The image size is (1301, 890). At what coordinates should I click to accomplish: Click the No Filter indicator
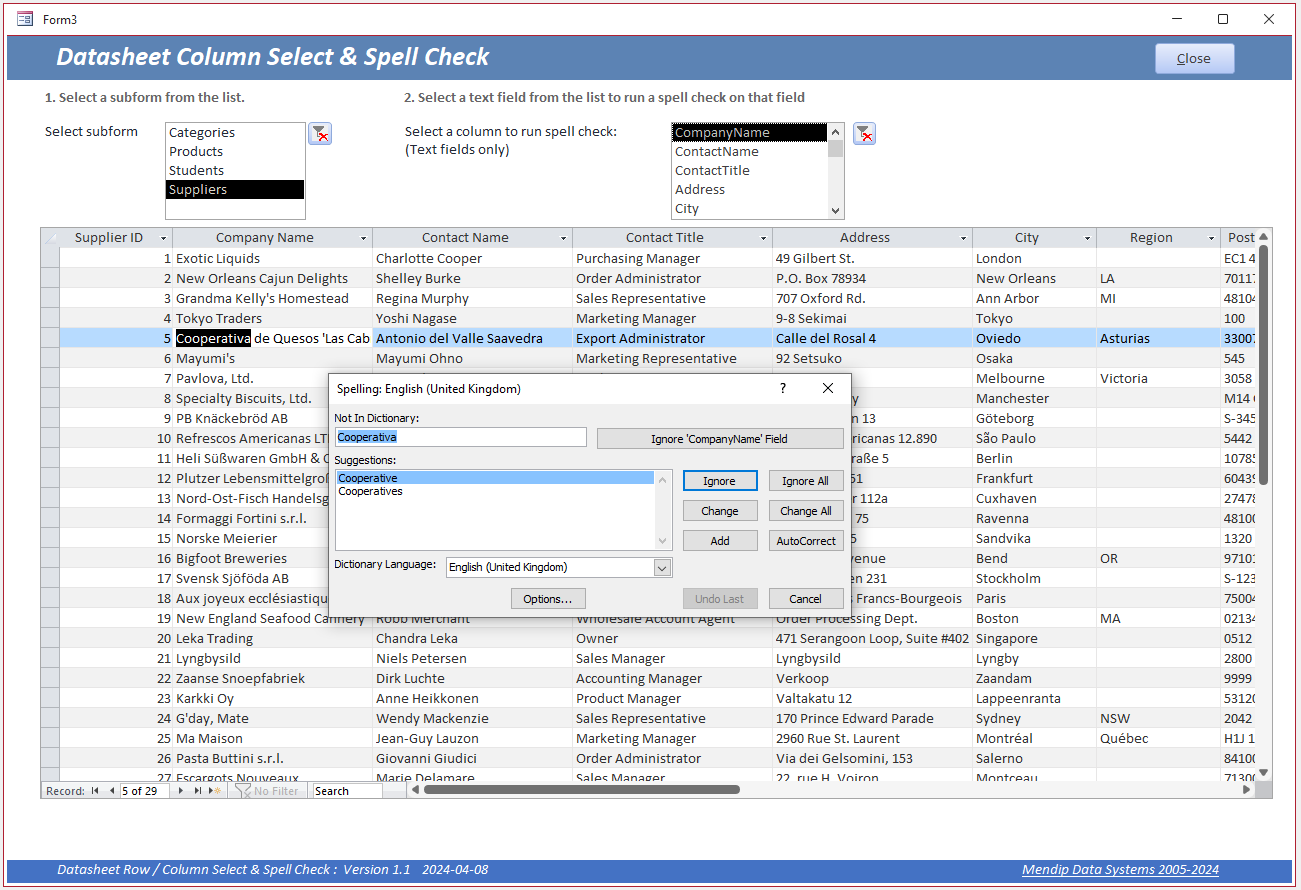[x=267, y=791]
